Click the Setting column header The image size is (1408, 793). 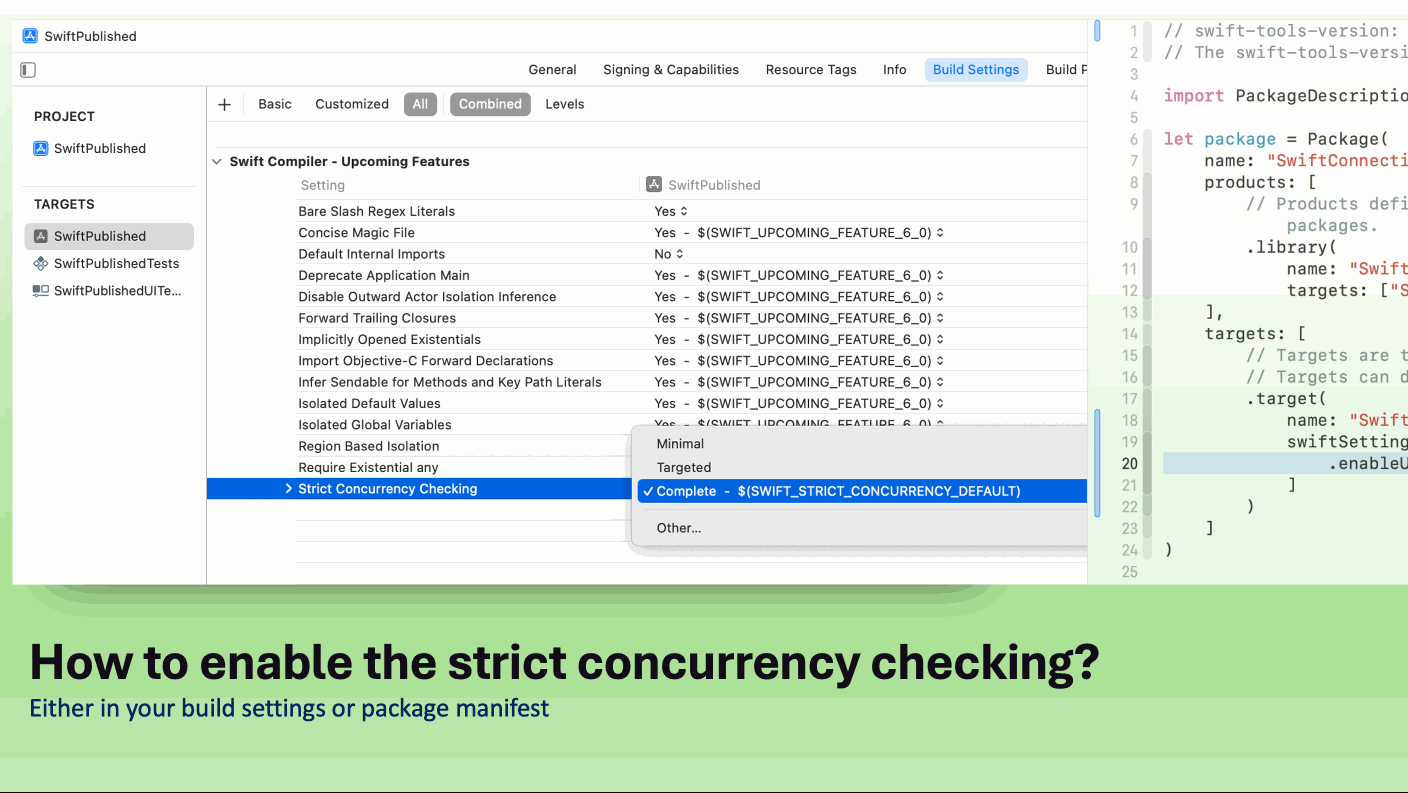(323, 185)
